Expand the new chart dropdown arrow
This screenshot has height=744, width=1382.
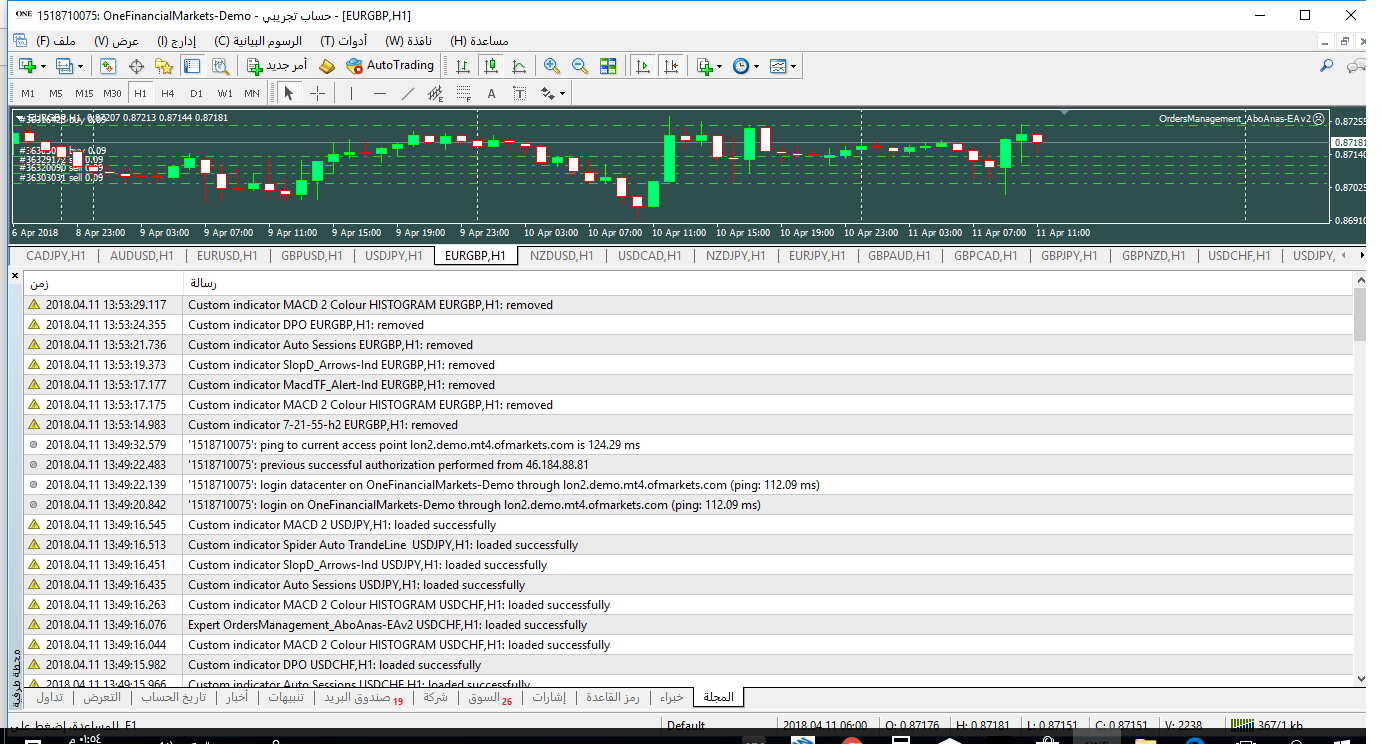(43, 66)
